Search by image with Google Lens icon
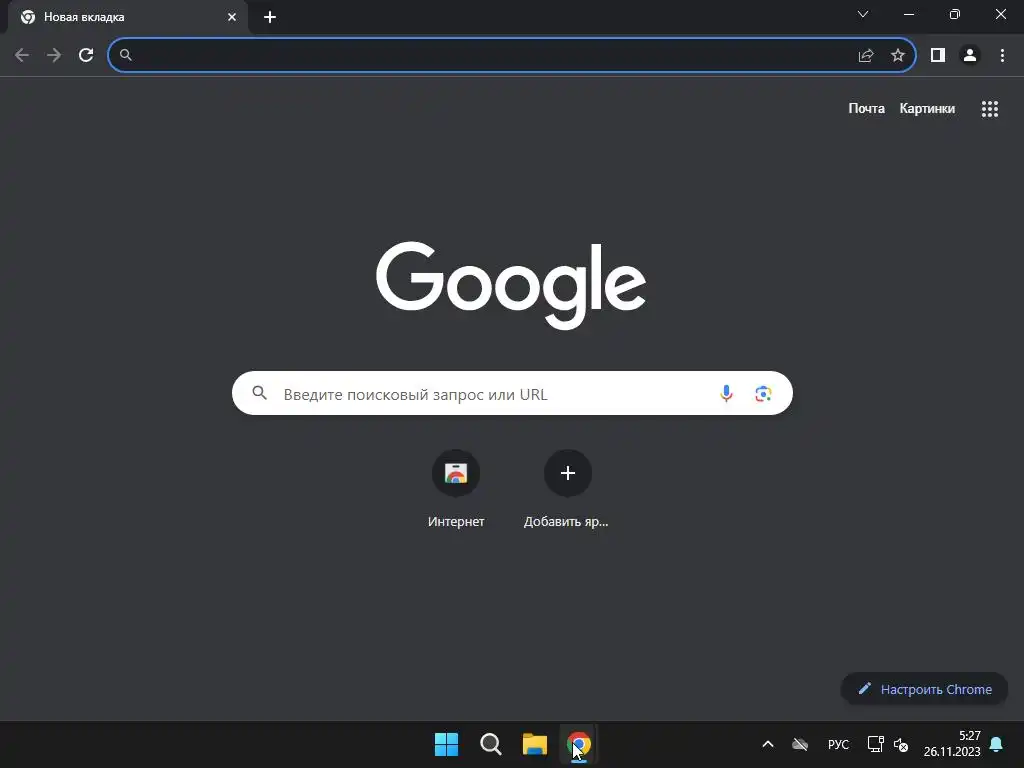 763,394
